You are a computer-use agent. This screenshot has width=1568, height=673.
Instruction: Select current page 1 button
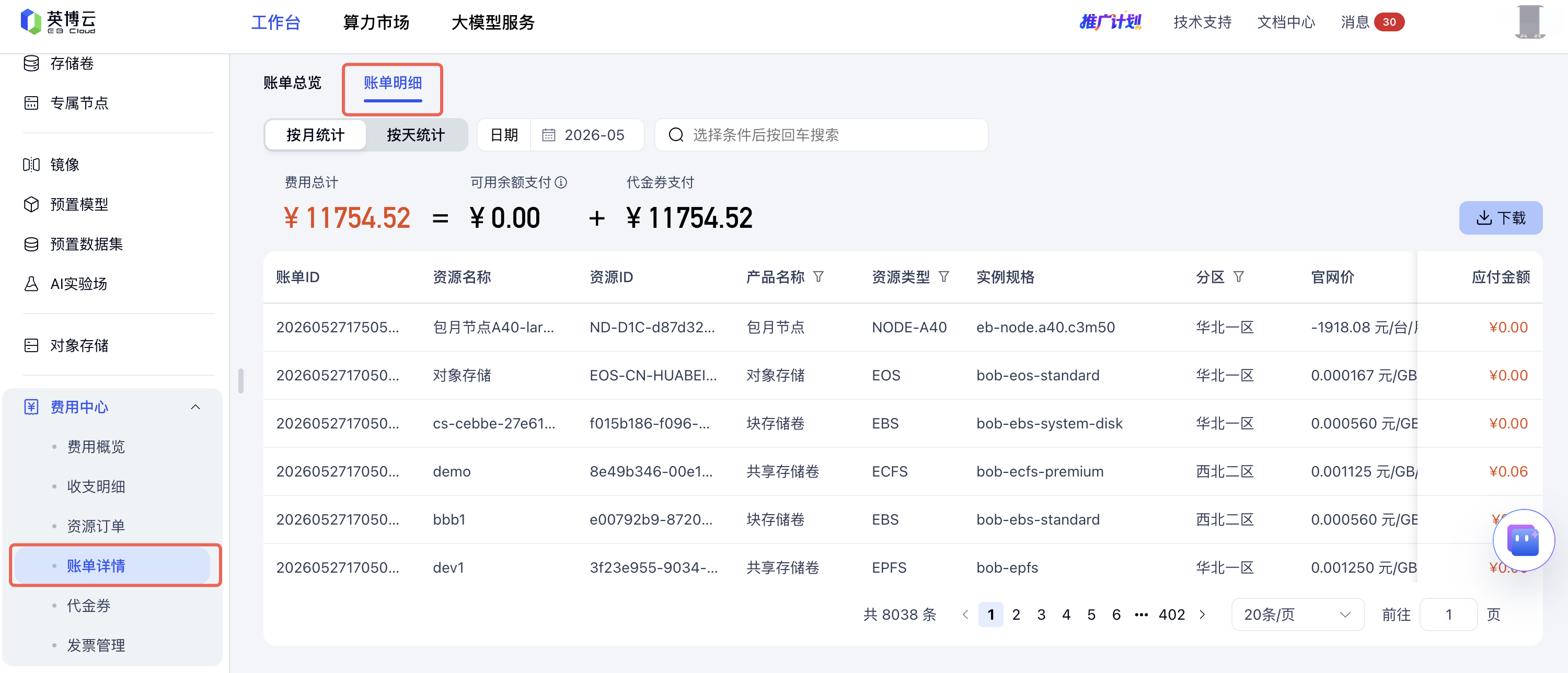point(990,614)
